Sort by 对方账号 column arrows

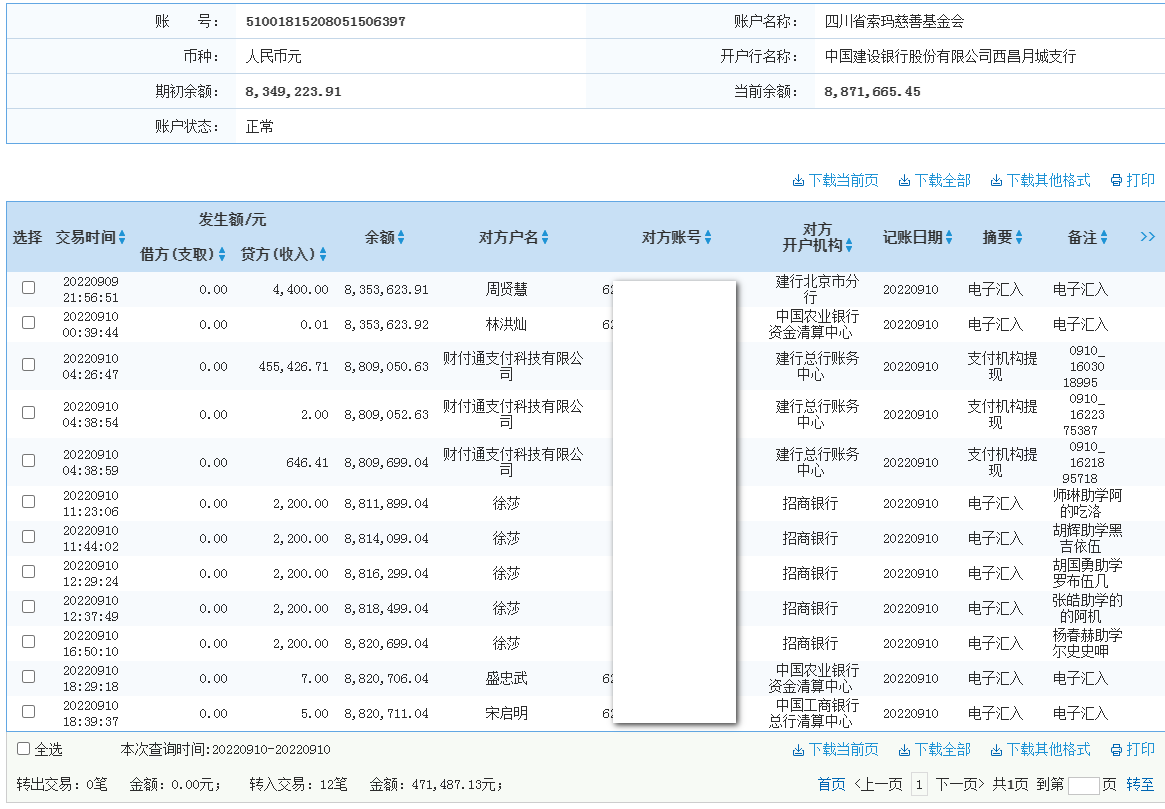click(x=708, y=238)
